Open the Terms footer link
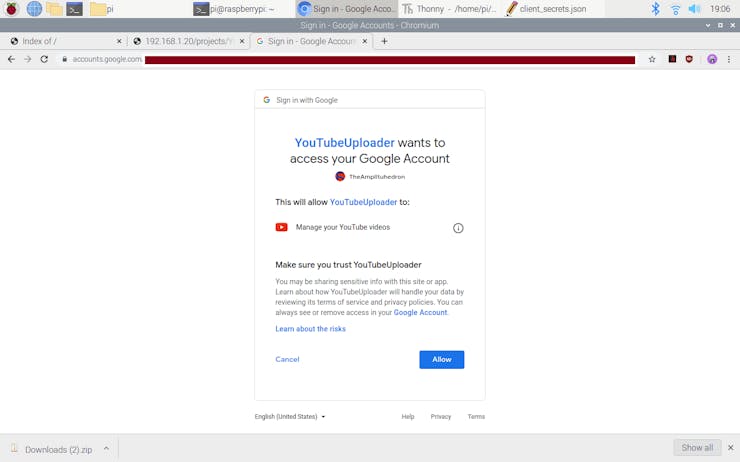Viewport: 740px width, 462px height. pyautogui.click(x=476, y=417)
